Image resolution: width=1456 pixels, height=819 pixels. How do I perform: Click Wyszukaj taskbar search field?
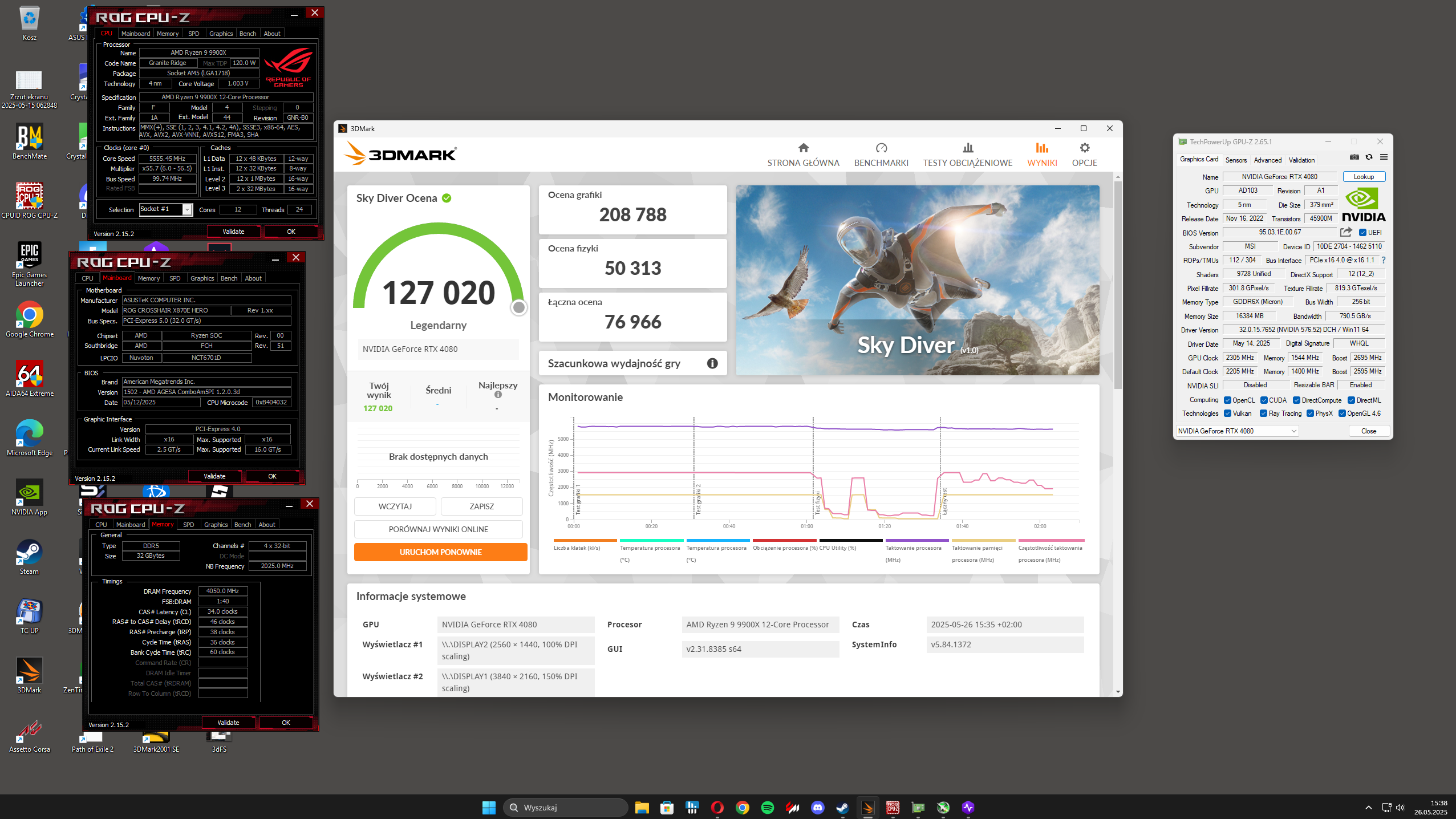point(565,808)
